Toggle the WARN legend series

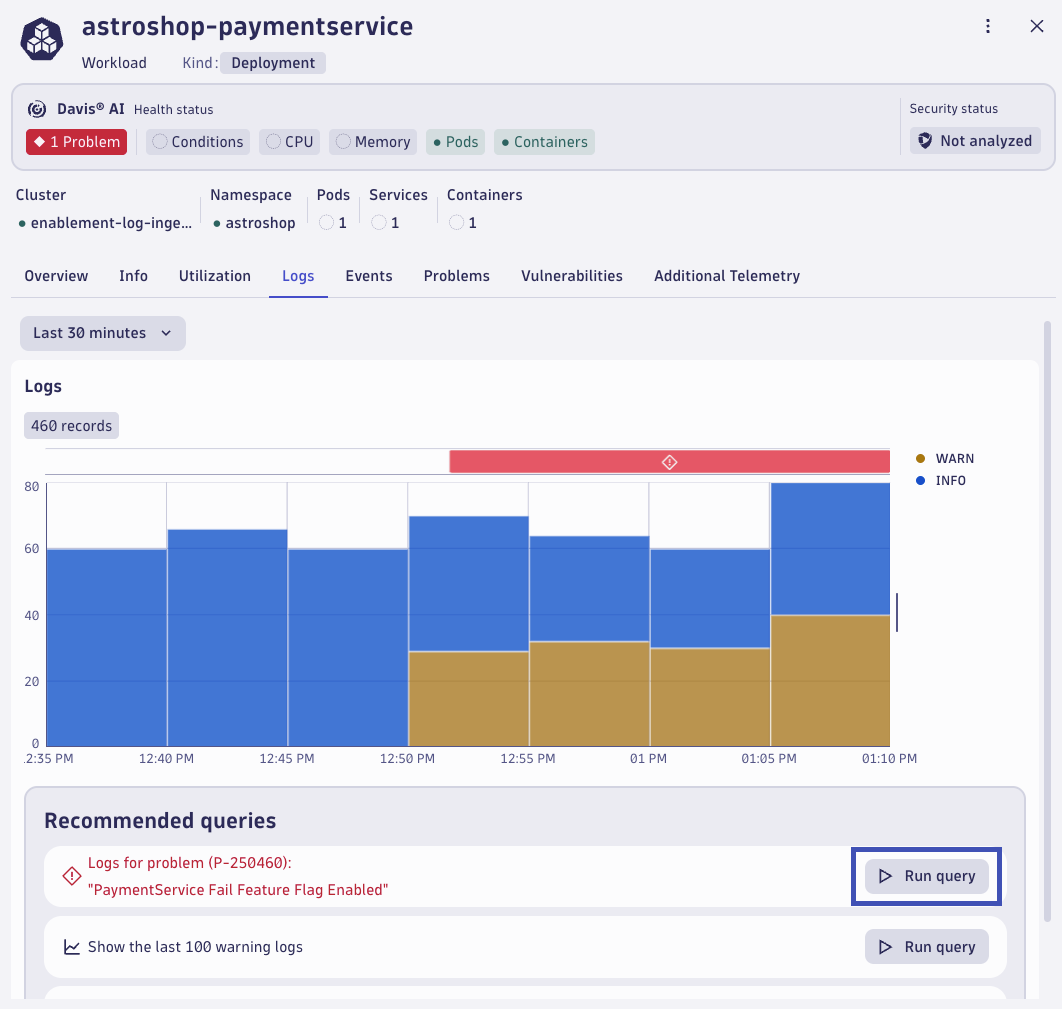tap(945, 458)
